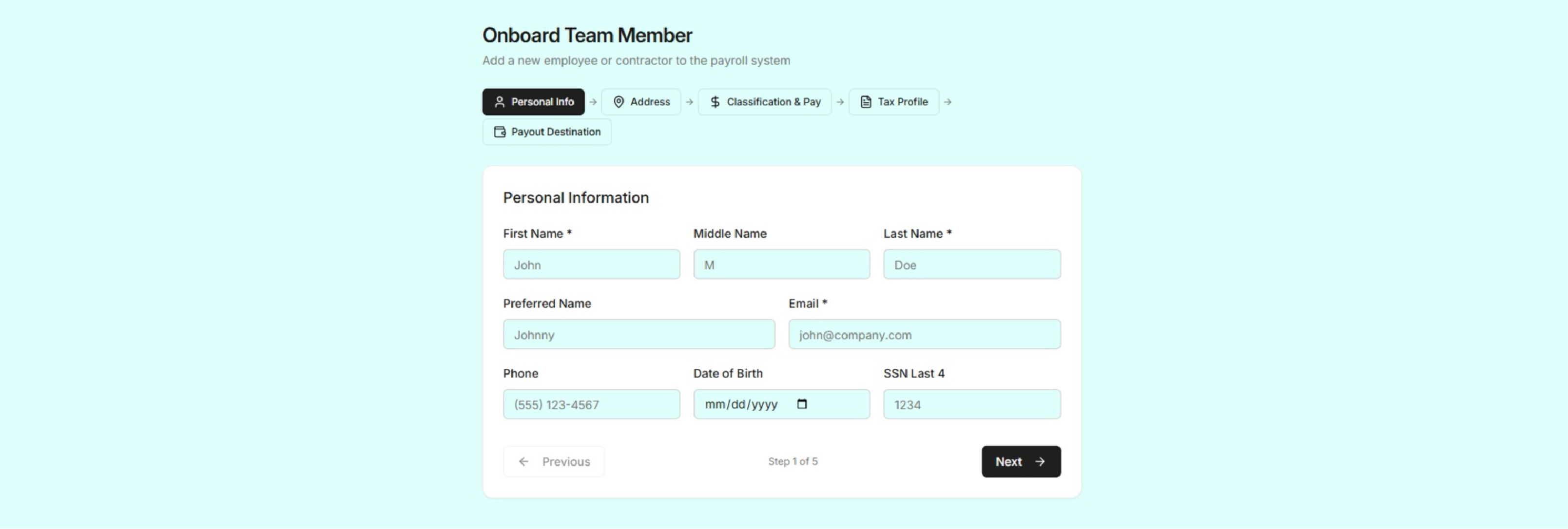Click the map pin icon in Address step
The height and width of the screenshot is (529, 1568).
tap(619, 102)
